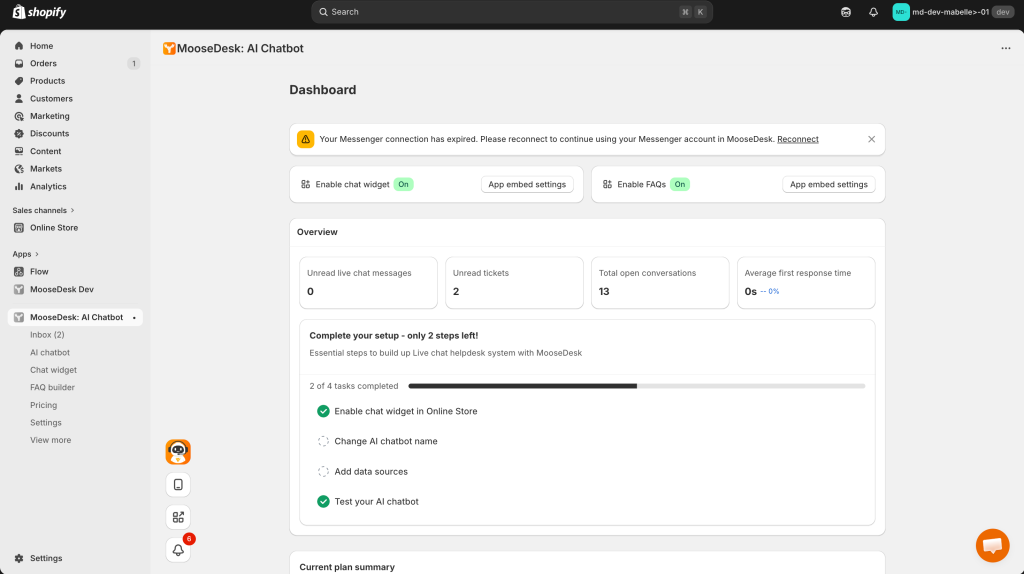Open the md-dev-mabelle store account menu
Image resolution: width=1024 pixels, height=574 pixels.
(x=953, y=12)
